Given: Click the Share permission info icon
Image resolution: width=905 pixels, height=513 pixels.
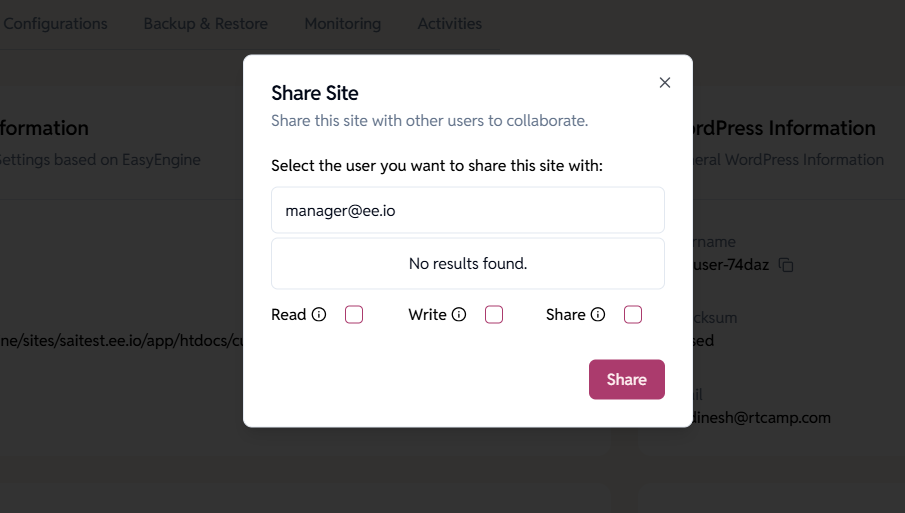Looking at the screenshot, I should click(x=598, y=314).
